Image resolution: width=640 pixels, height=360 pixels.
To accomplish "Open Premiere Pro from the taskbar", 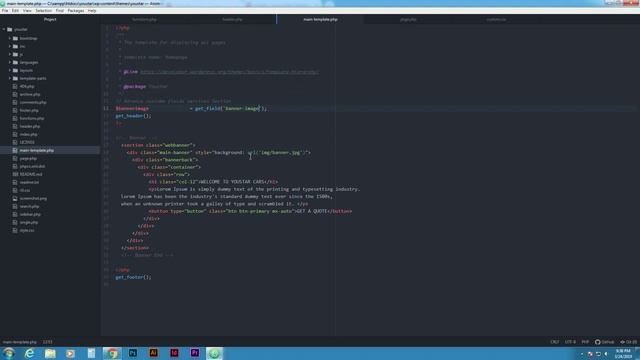I will pos(195,353).
